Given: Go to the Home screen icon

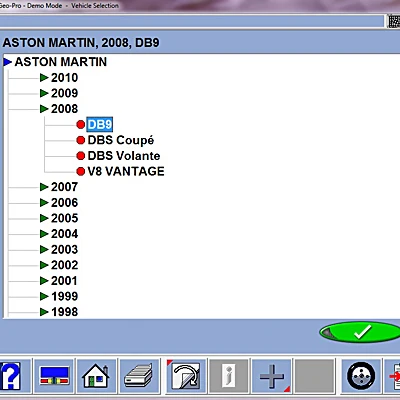Looking at the screenshot, I should [96, 377].
